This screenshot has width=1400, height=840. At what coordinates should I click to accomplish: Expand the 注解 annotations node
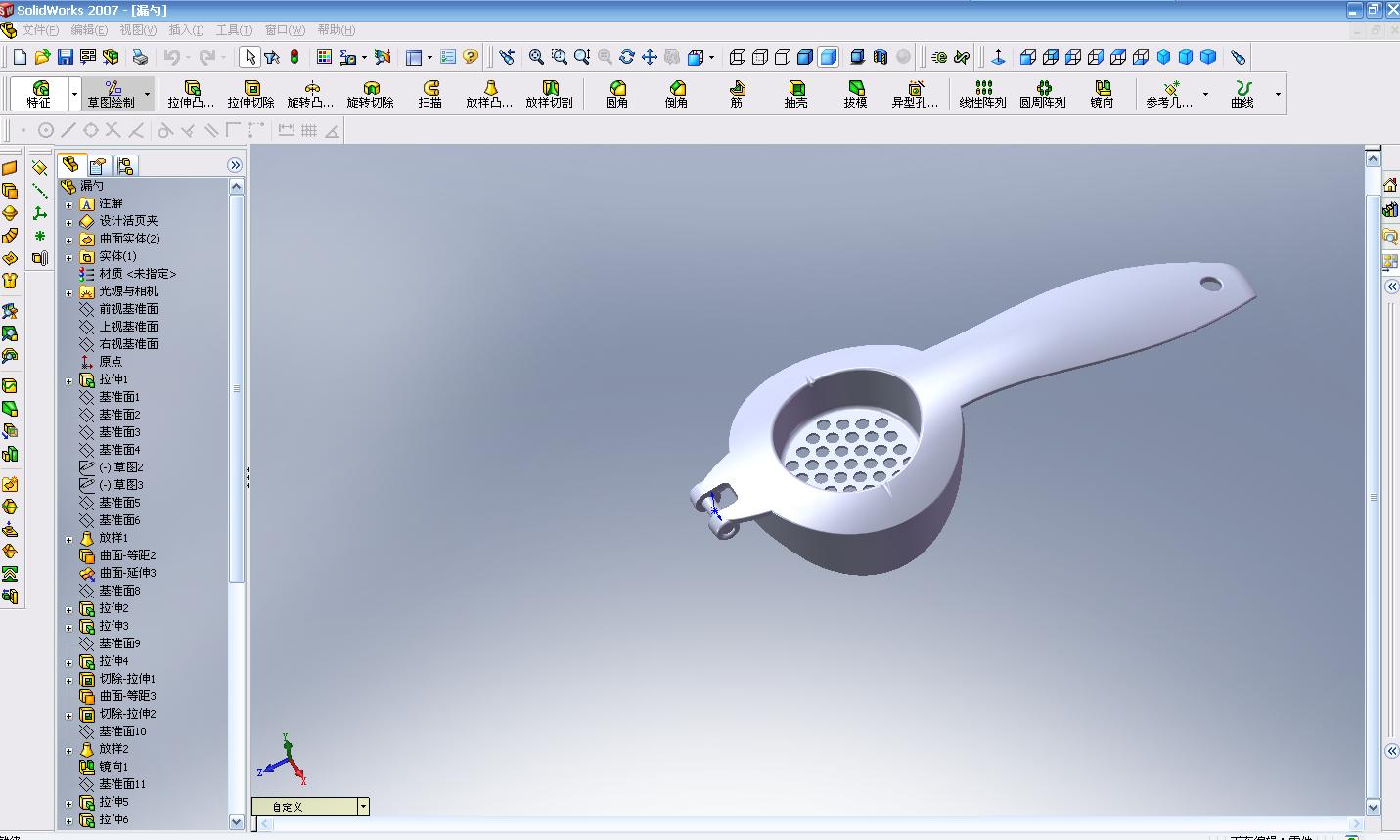coord(69,204)
